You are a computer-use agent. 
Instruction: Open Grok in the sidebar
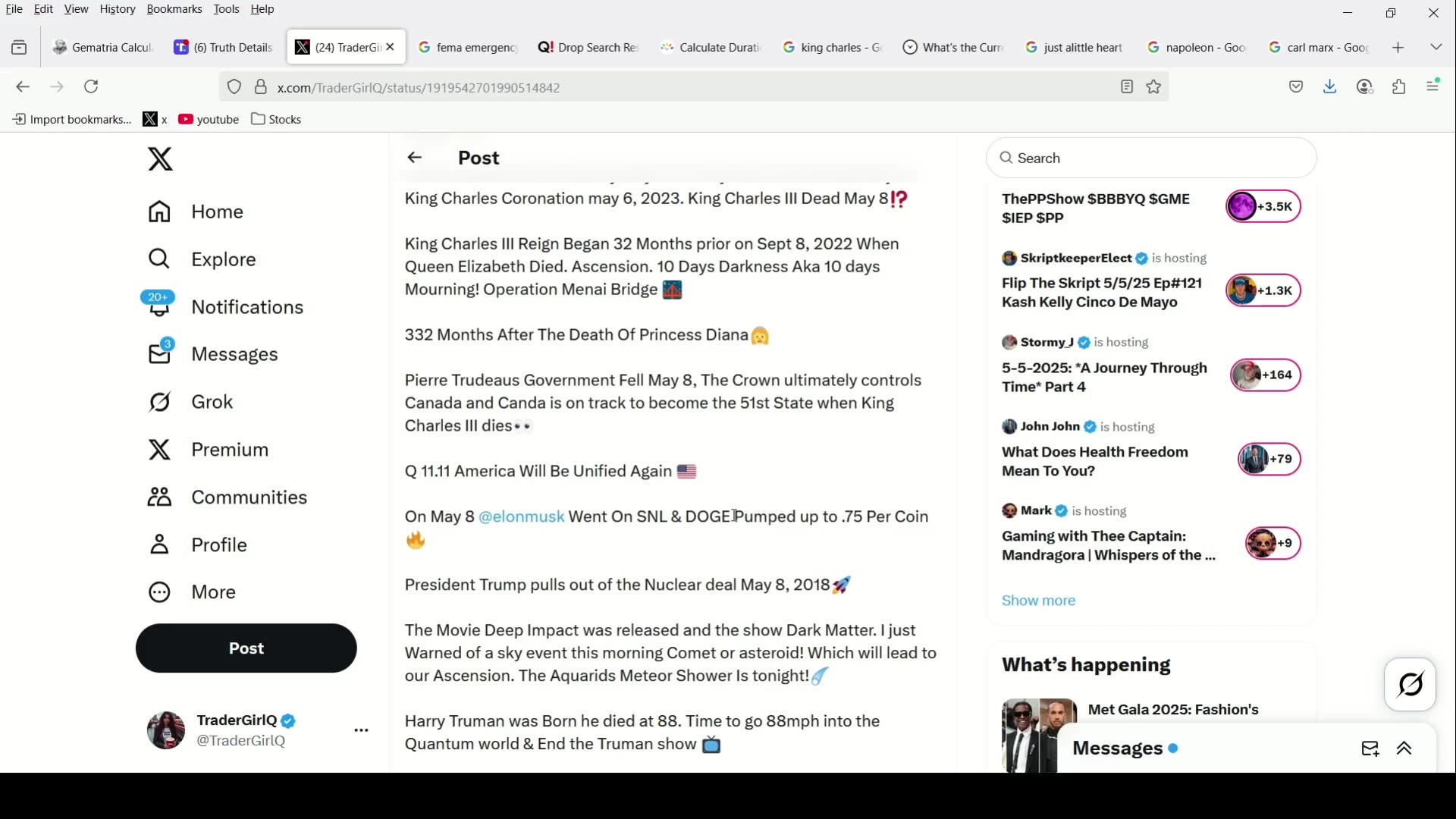(x=192, y=403)
